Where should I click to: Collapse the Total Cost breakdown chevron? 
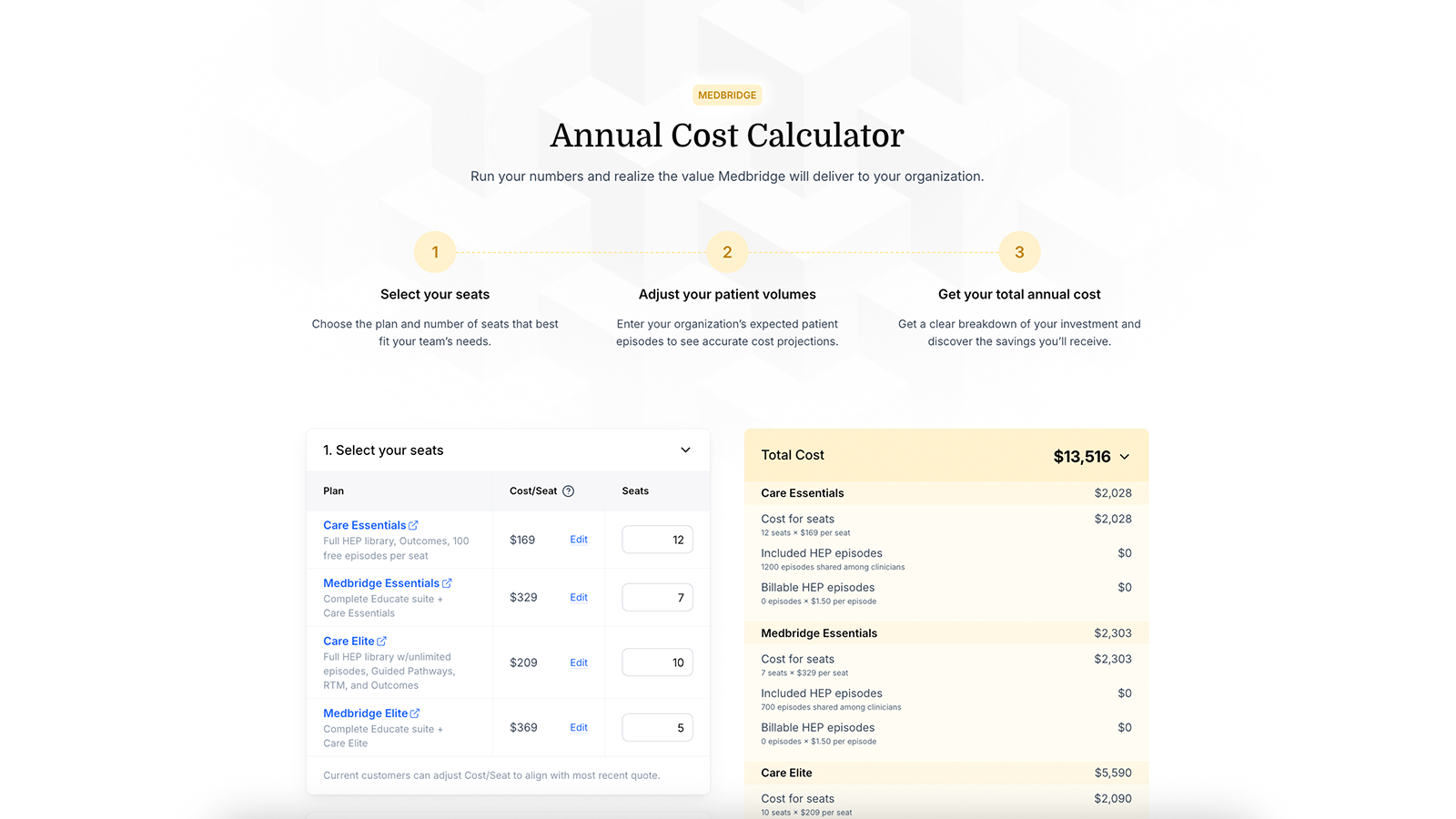click(1125, 457)
